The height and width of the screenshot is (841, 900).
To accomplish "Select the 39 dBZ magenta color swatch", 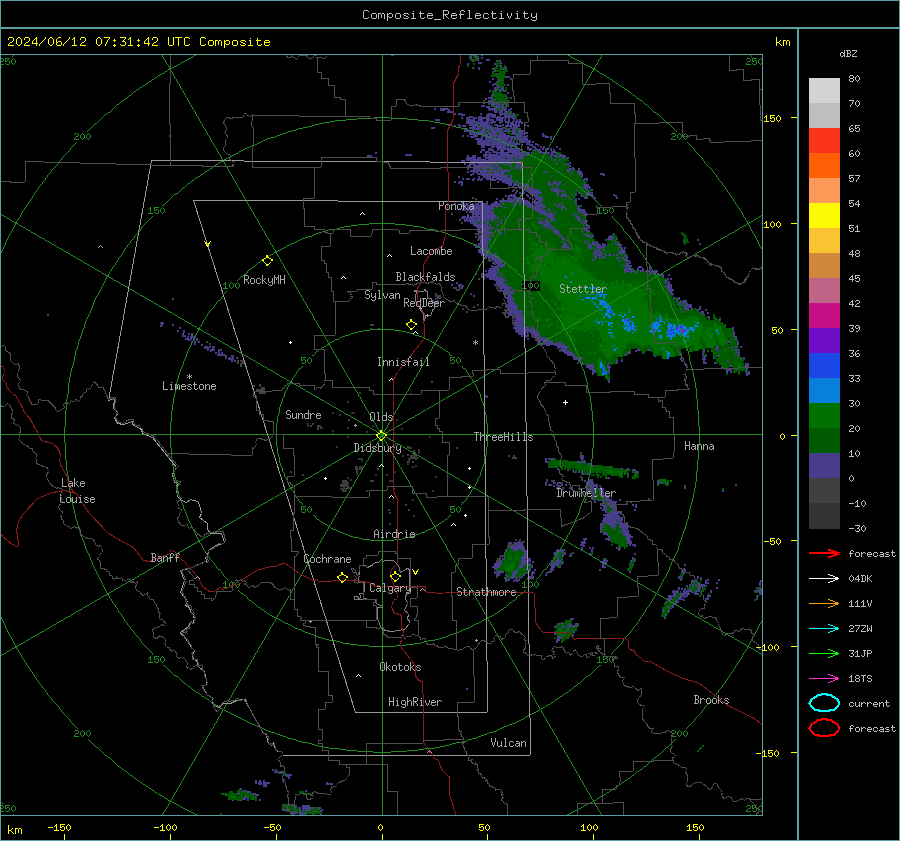I will click(824, 315).
